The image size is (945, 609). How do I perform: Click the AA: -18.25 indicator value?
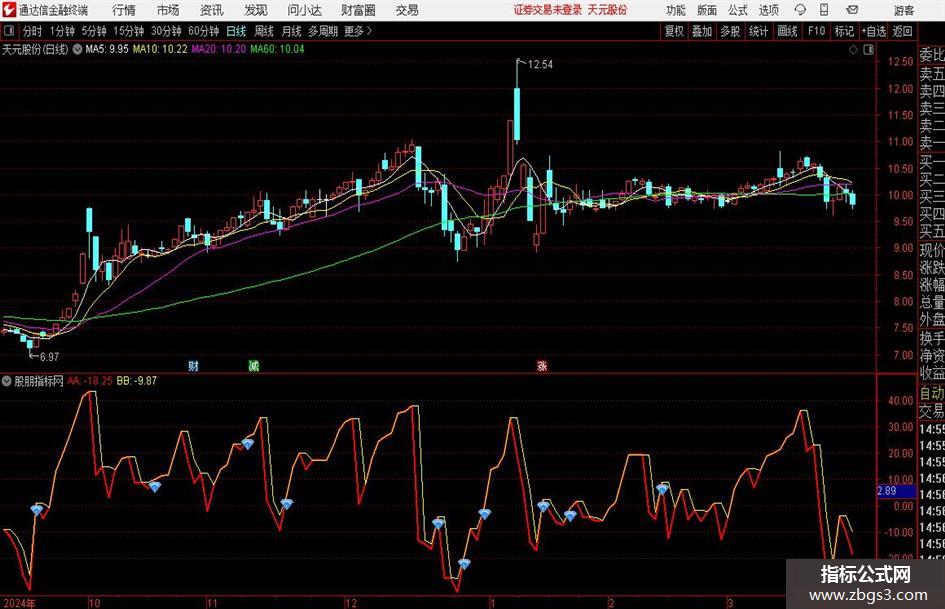pos(90,381)
